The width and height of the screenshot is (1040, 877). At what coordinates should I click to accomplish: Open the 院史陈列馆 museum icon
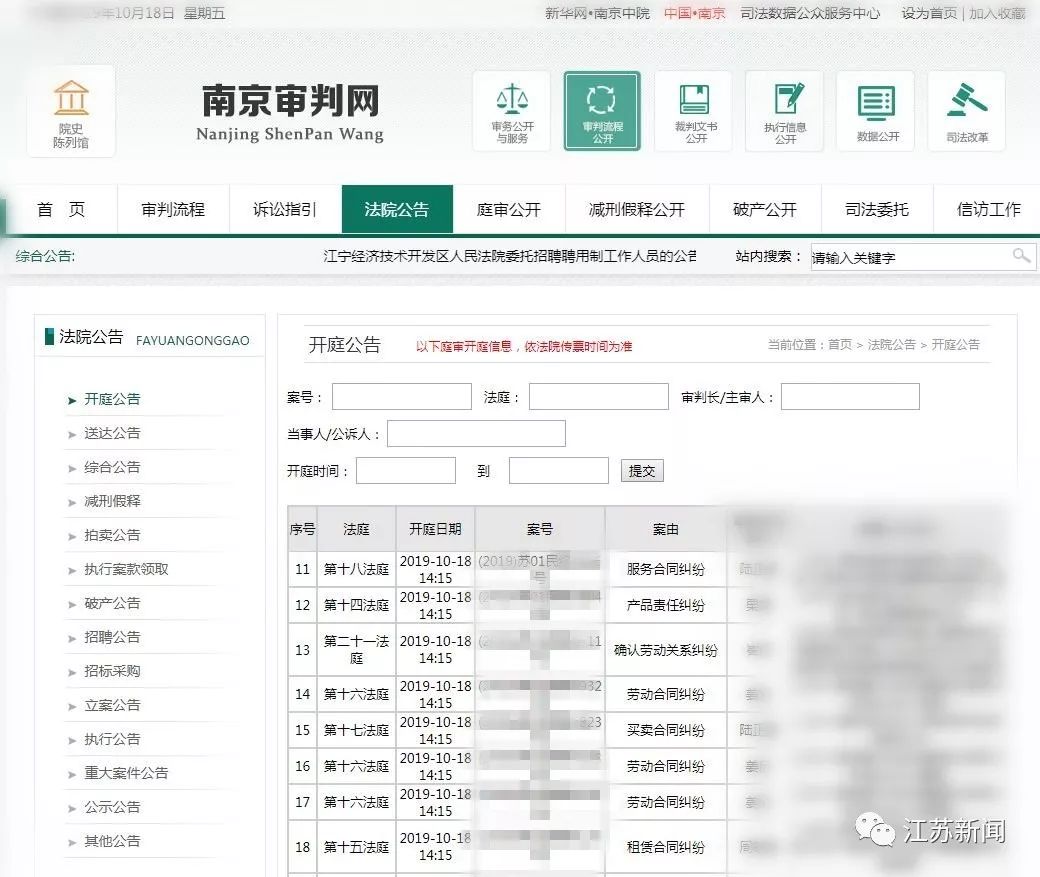(71, 112)
